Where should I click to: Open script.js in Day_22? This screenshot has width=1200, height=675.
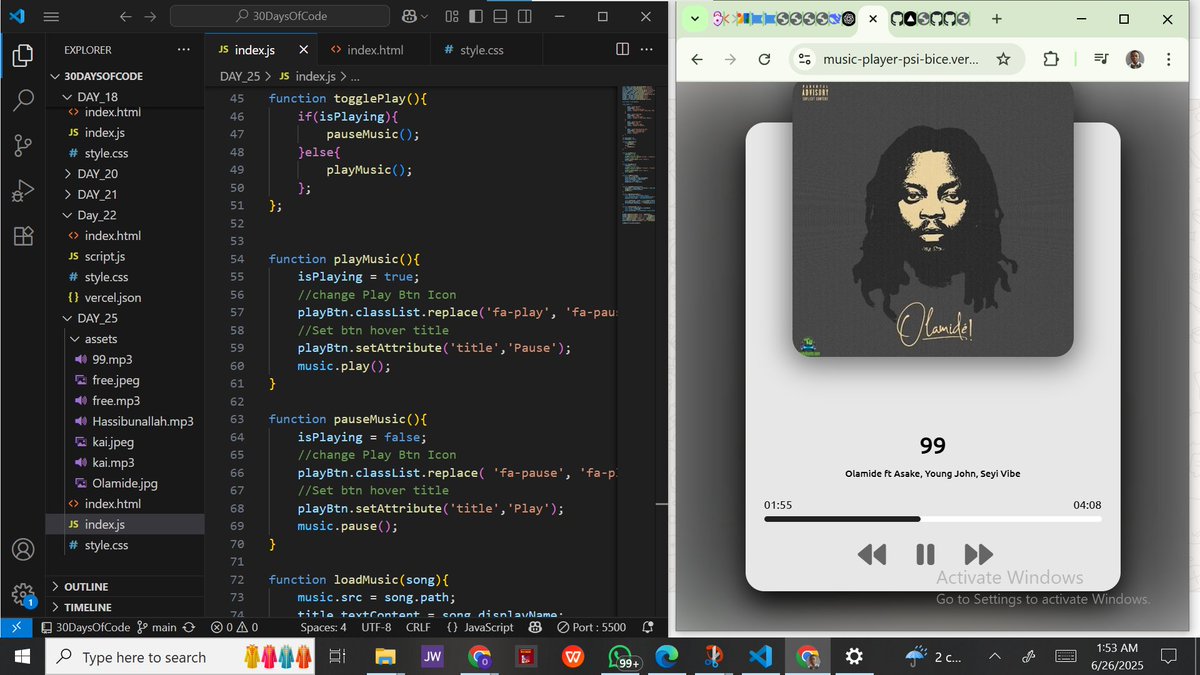click(125, 257)
